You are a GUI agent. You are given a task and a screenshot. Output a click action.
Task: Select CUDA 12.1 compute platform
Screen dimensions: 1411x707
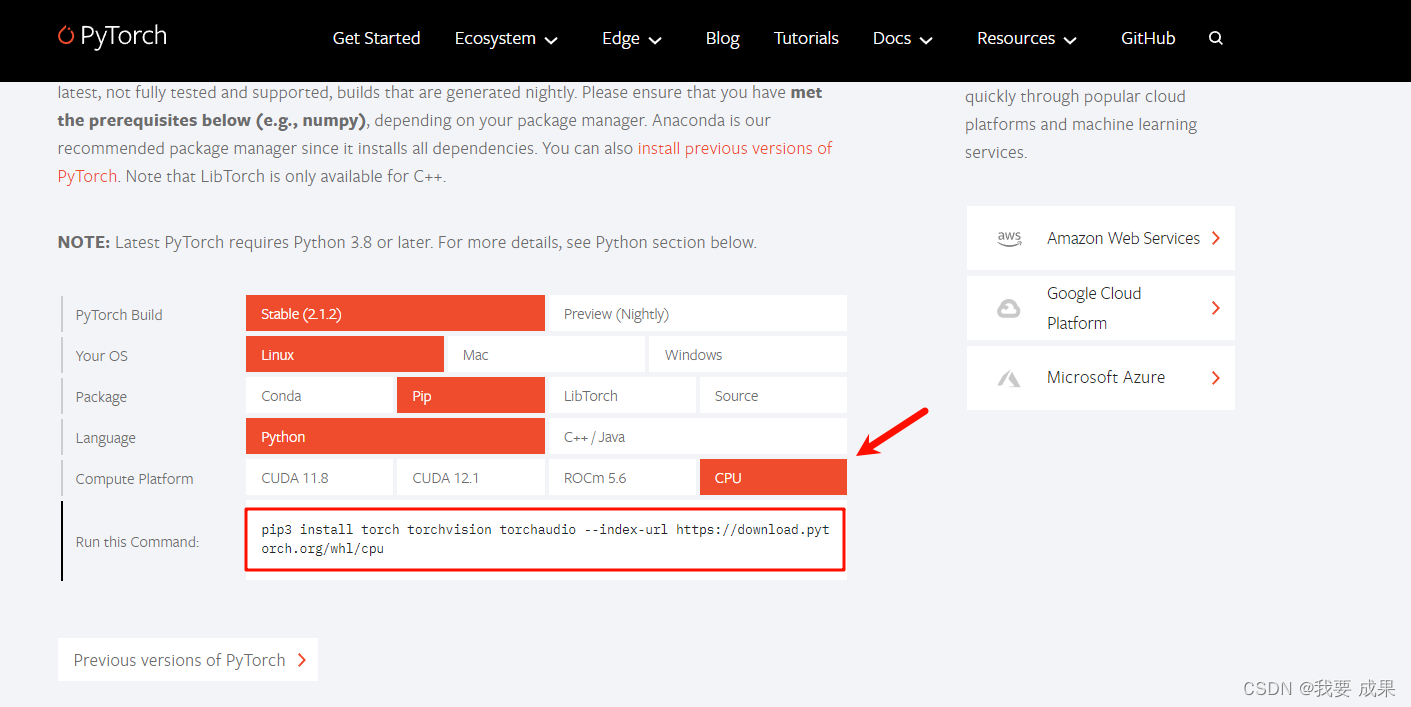(470, 478)
